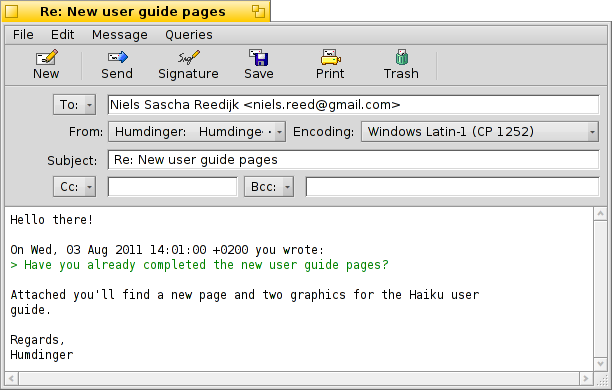Print the email using the printer icon
Viewport: 612px width, 390px height.
pos(330,57)
